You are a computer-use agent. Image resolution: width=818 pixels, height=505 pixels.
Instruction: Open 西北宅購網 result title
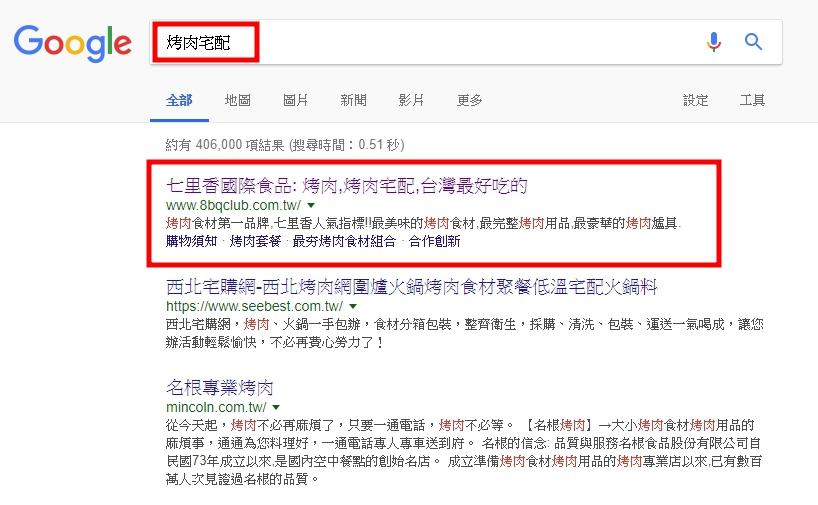click(x=412, y=287)
